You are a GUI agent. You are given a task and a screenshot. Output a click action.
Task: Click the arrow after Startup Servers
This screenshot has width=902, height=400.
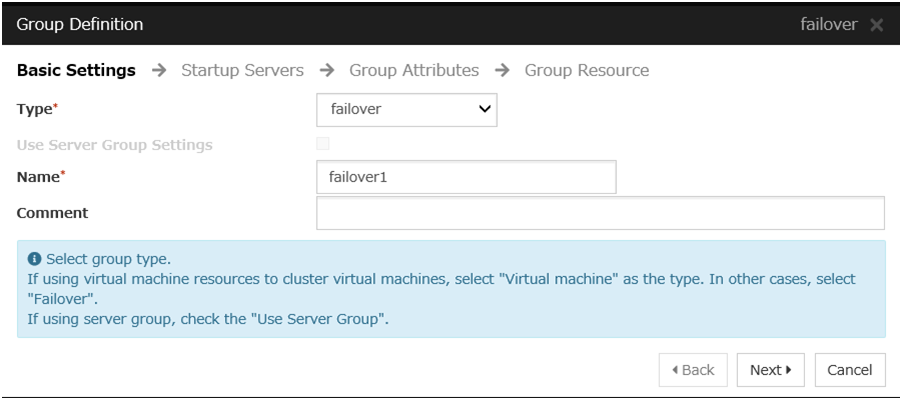click(326, 71)
